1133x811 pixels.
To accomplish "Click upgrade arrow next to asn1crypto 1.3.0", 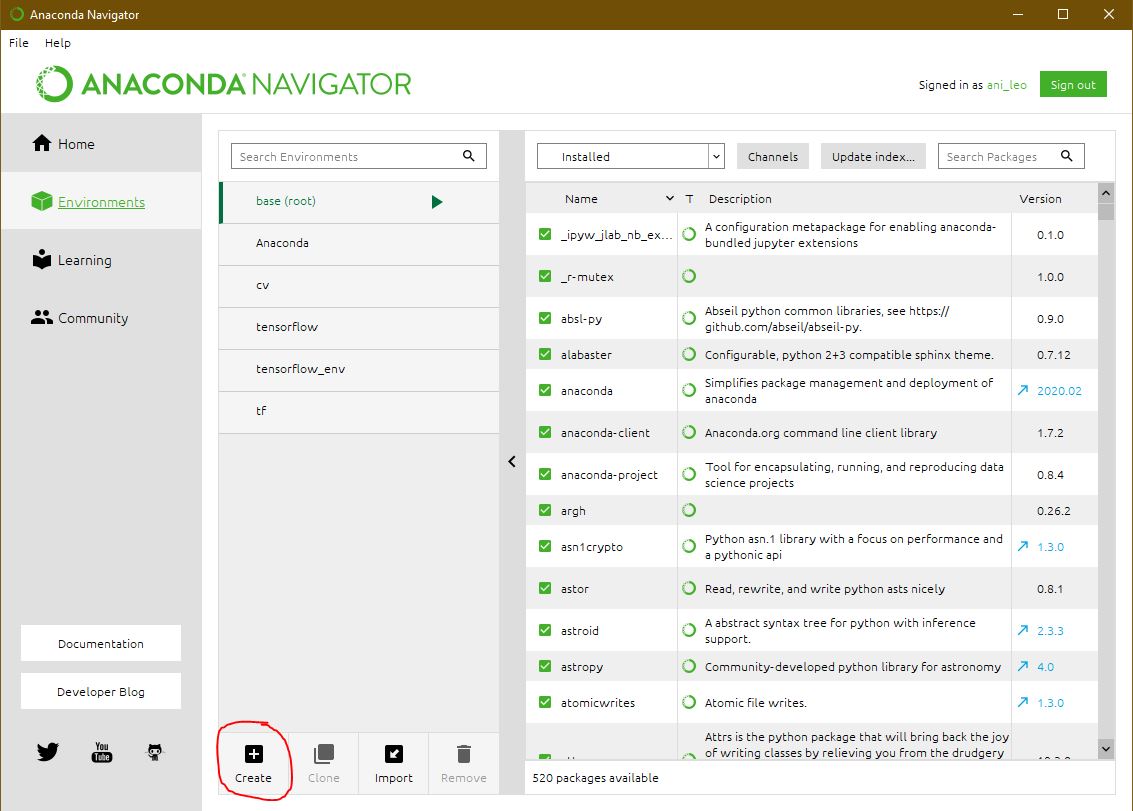I will (1022, 546).
